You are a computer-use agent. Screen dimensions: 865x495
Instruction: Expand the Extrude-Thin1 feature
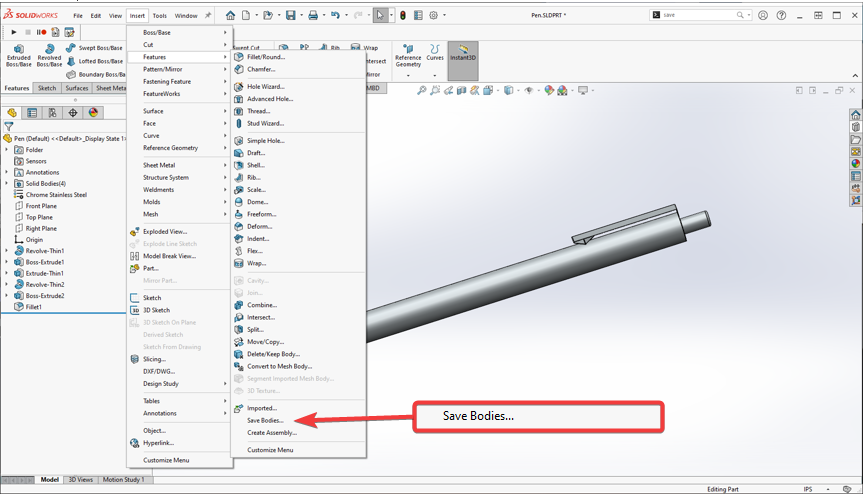7,273
